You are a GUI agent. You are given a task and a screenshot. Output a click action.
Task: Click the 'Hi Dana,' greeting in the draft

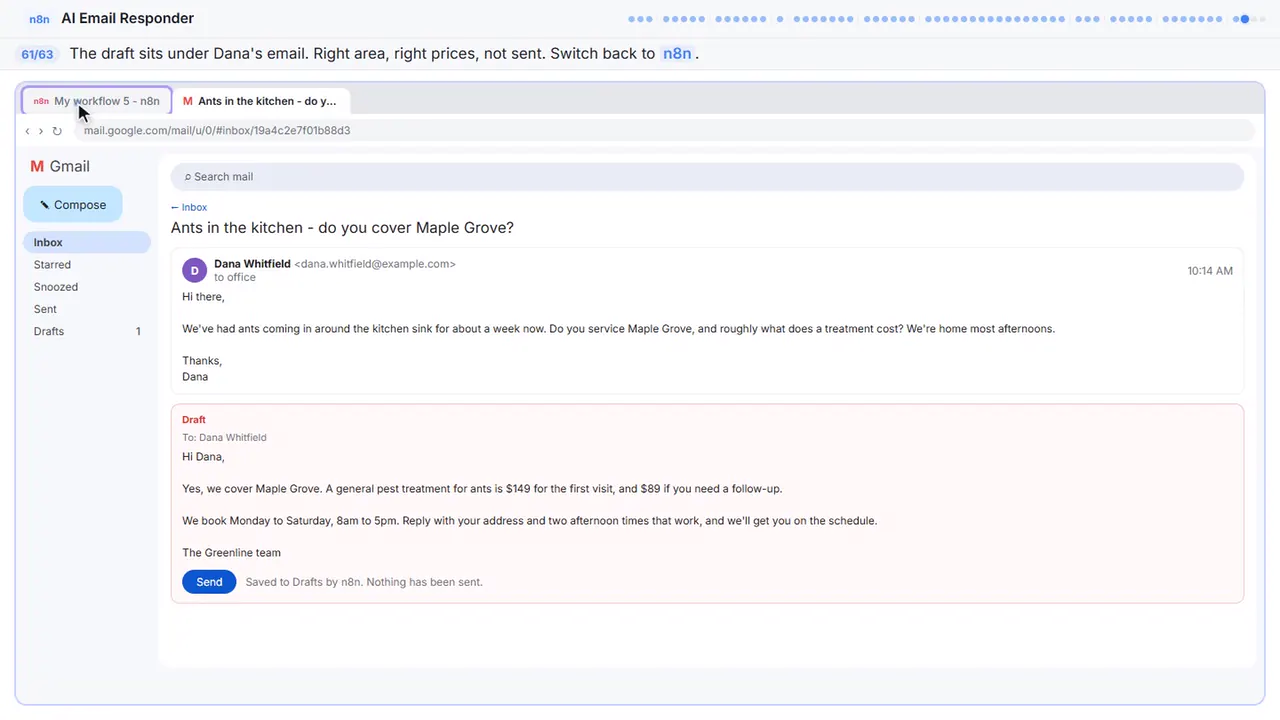[203, 457]
